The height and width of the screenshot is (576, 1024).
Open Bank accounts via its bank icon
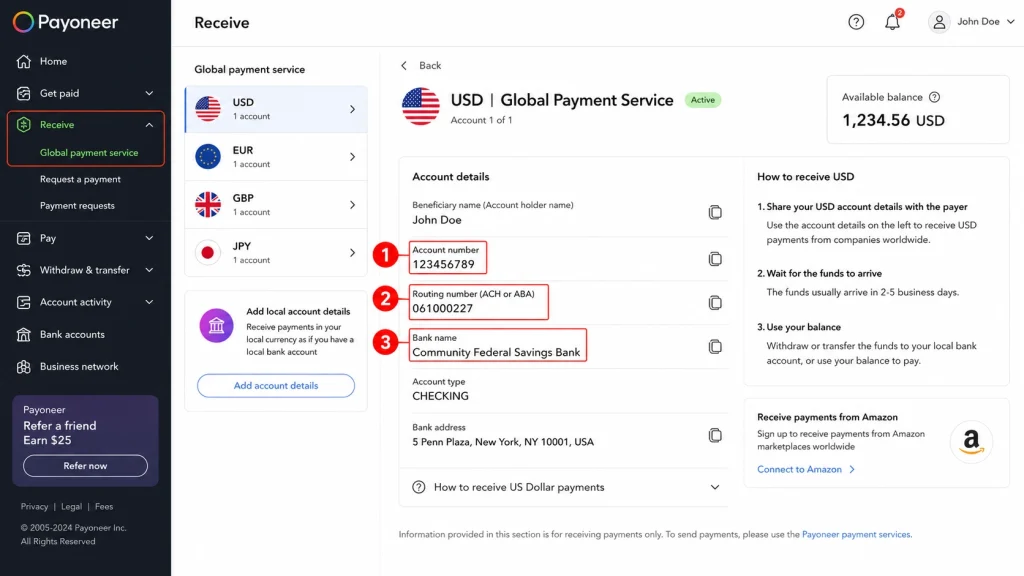tap(24, 334)
